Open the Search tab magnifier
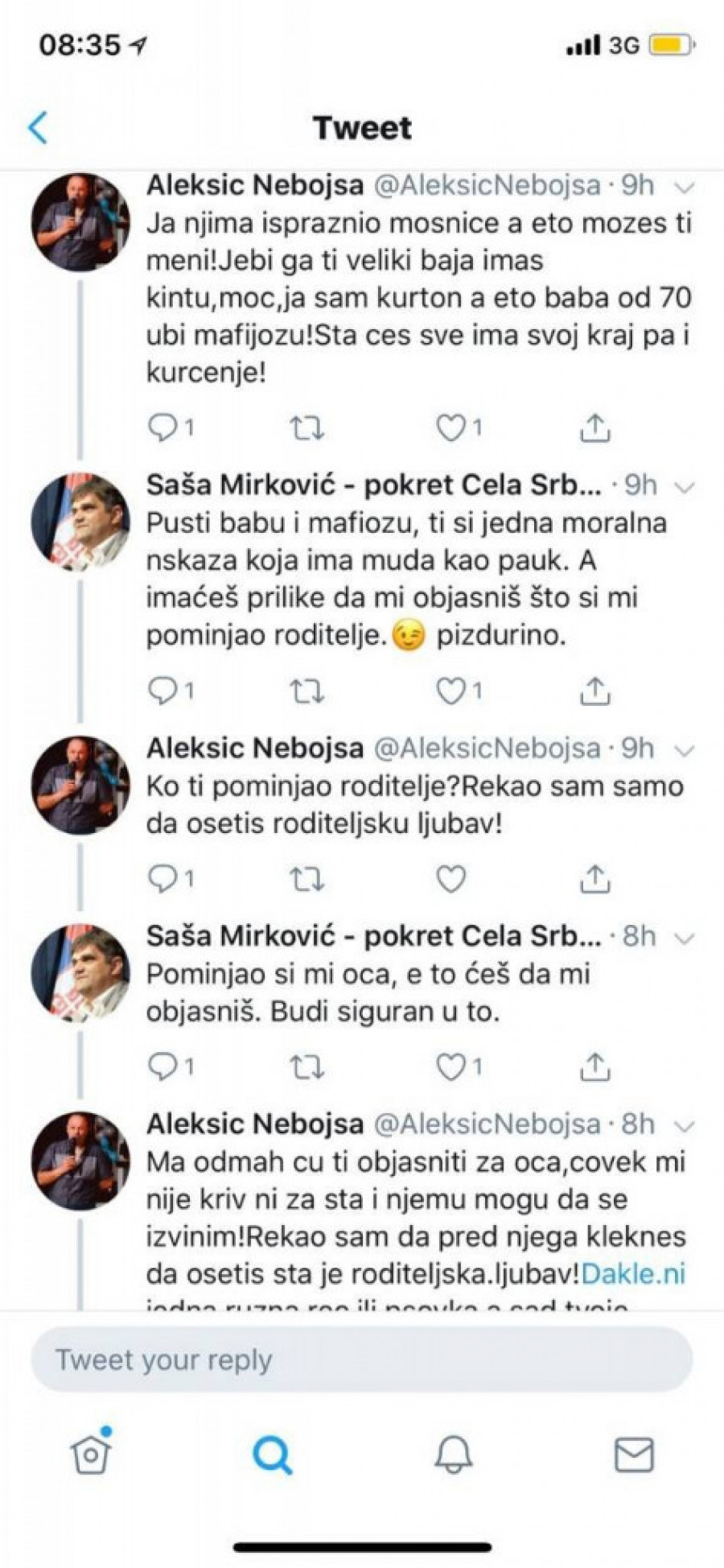Image resolution: width=724 pixels, height=1568 pixels. pyautogui.click(x=272, y=1454)
